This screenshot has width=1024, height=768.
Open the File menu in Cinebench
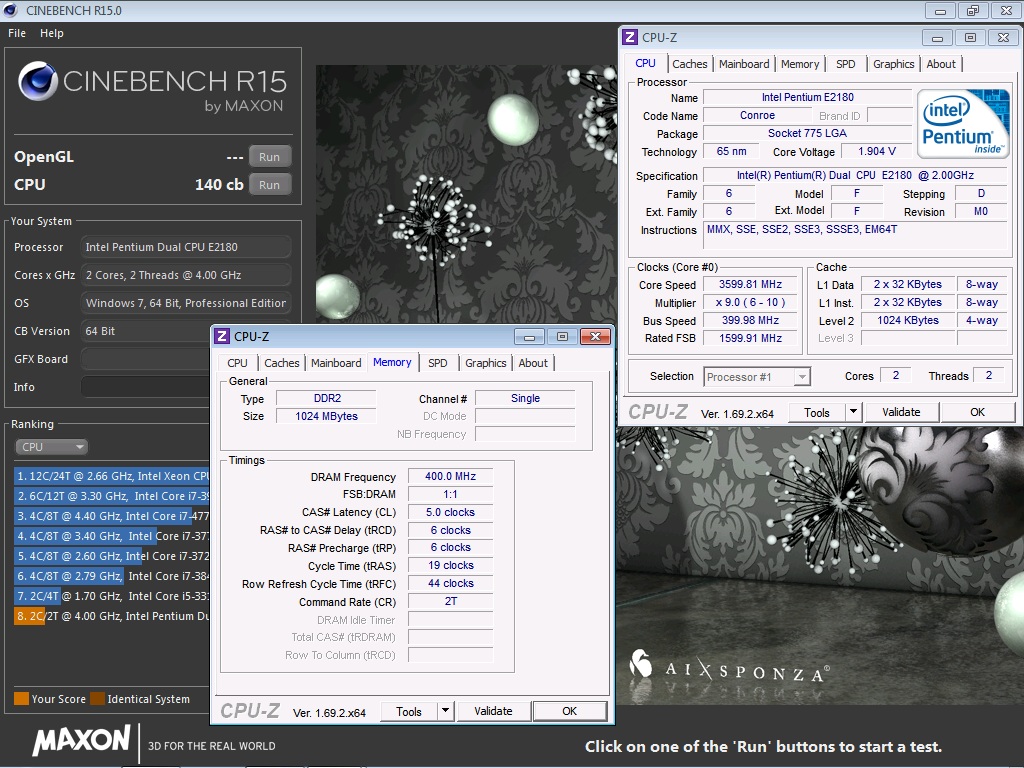[x=17, y=33]
